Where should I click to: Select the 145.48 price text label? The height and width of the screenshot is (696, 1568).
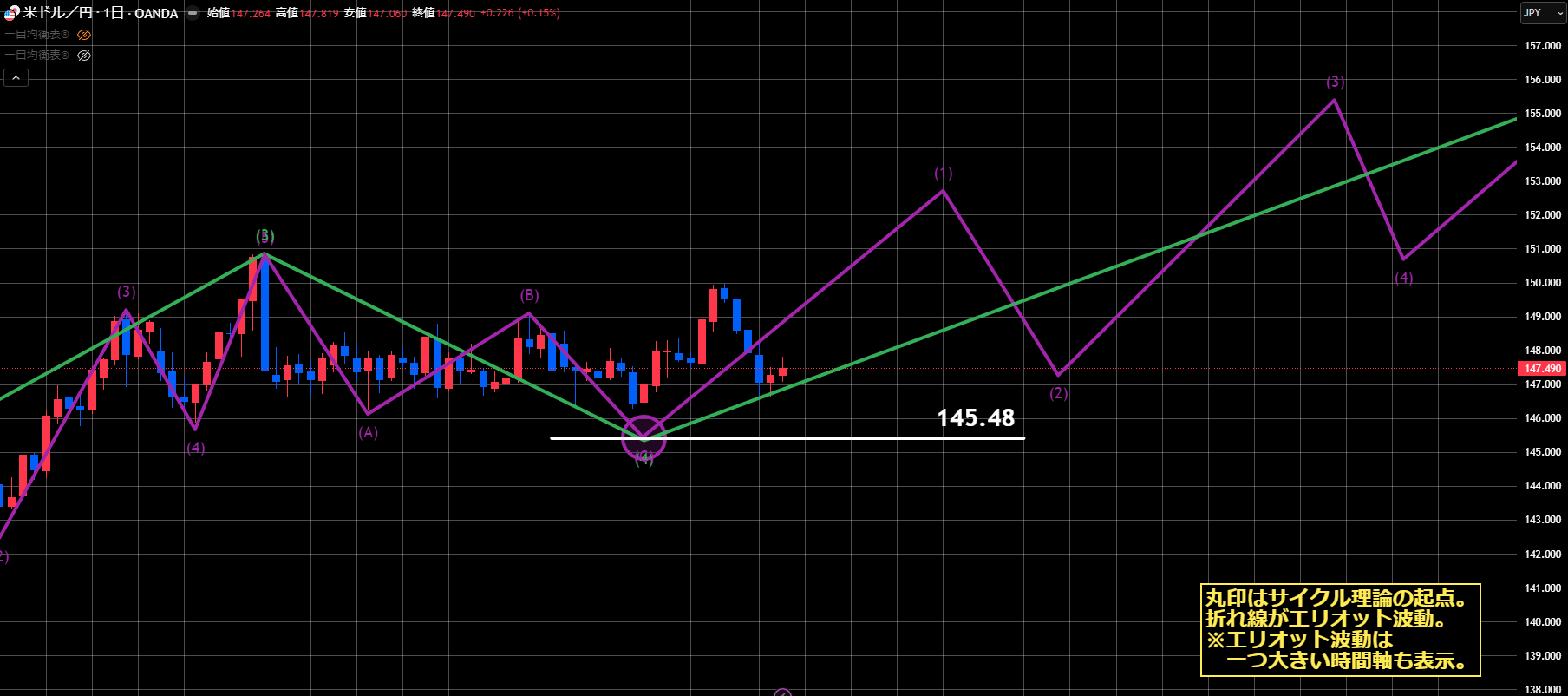[975, 418]
